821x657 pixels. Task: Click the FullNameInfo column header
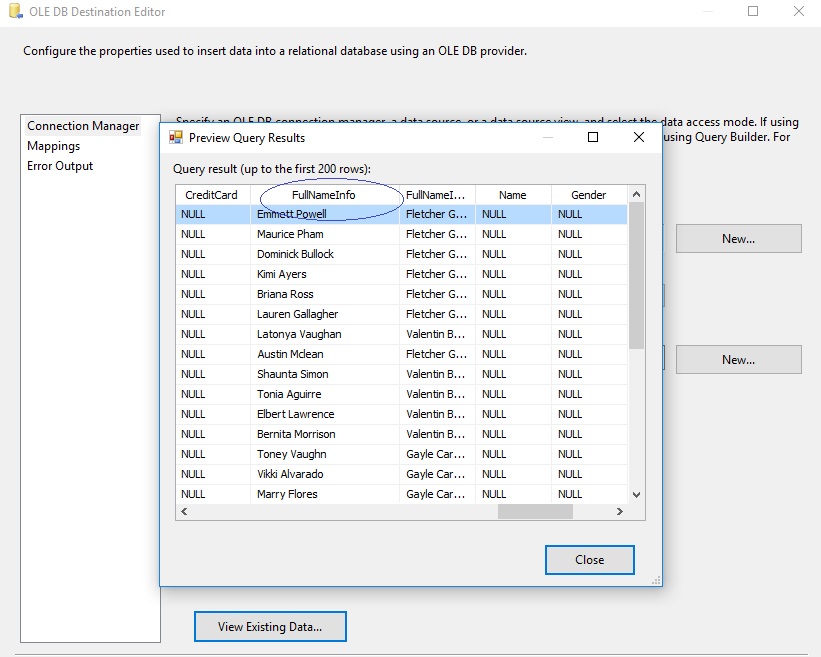point(324,195)
